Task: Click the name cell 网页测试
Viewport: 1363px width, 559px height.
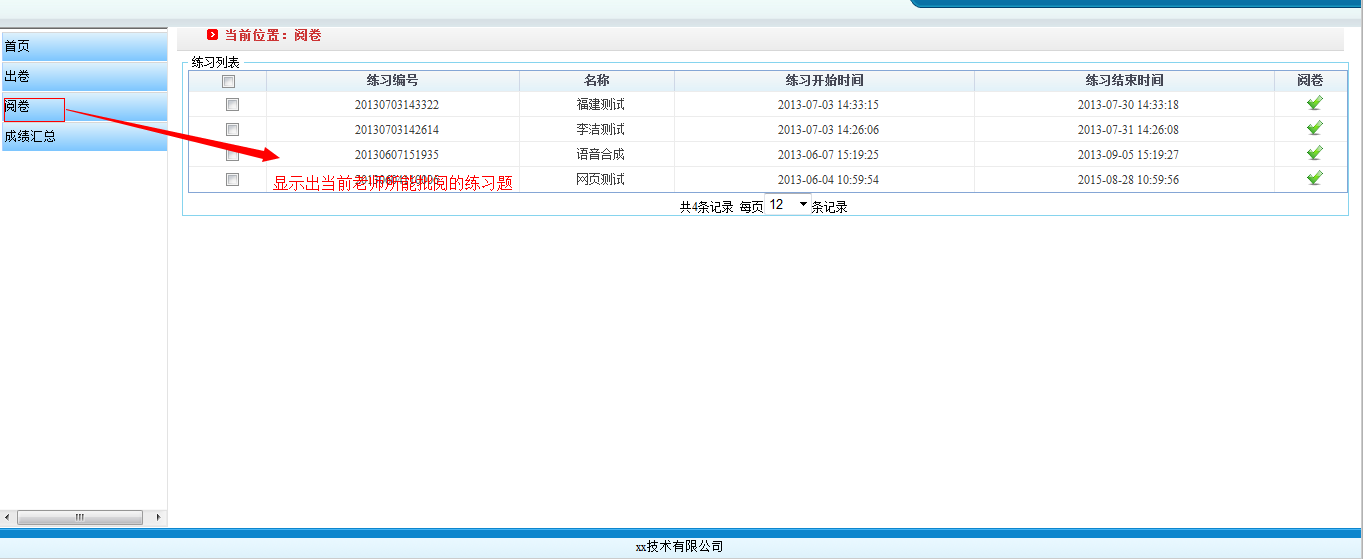Action: tap(600, 179)
